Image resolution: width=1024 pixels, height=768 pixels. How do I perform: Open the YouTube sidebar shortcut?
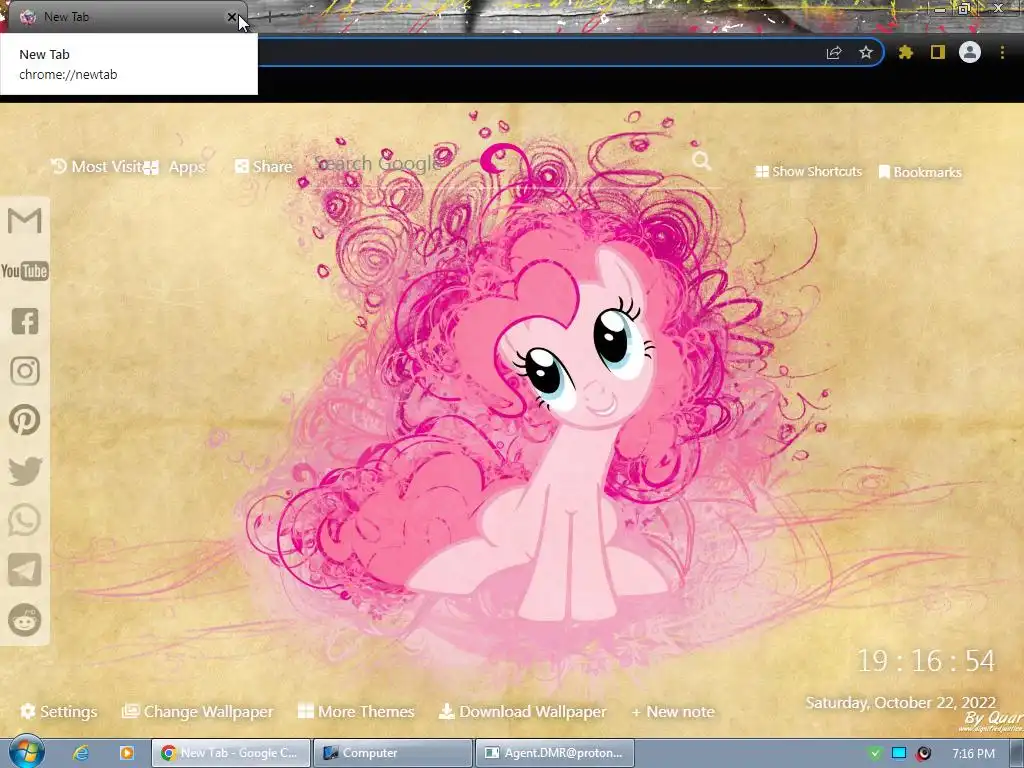(25, 270)
